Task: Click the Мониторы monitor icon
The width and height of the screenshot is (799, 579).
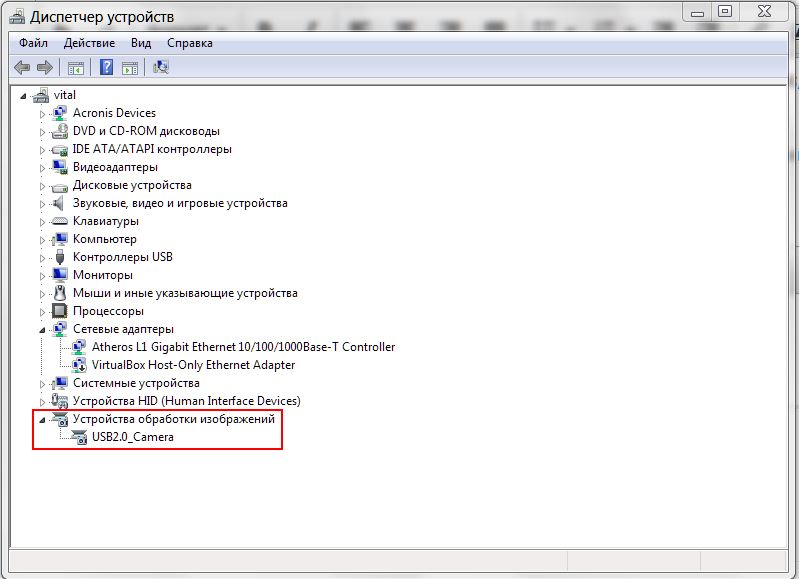Action: click(60, 275)
